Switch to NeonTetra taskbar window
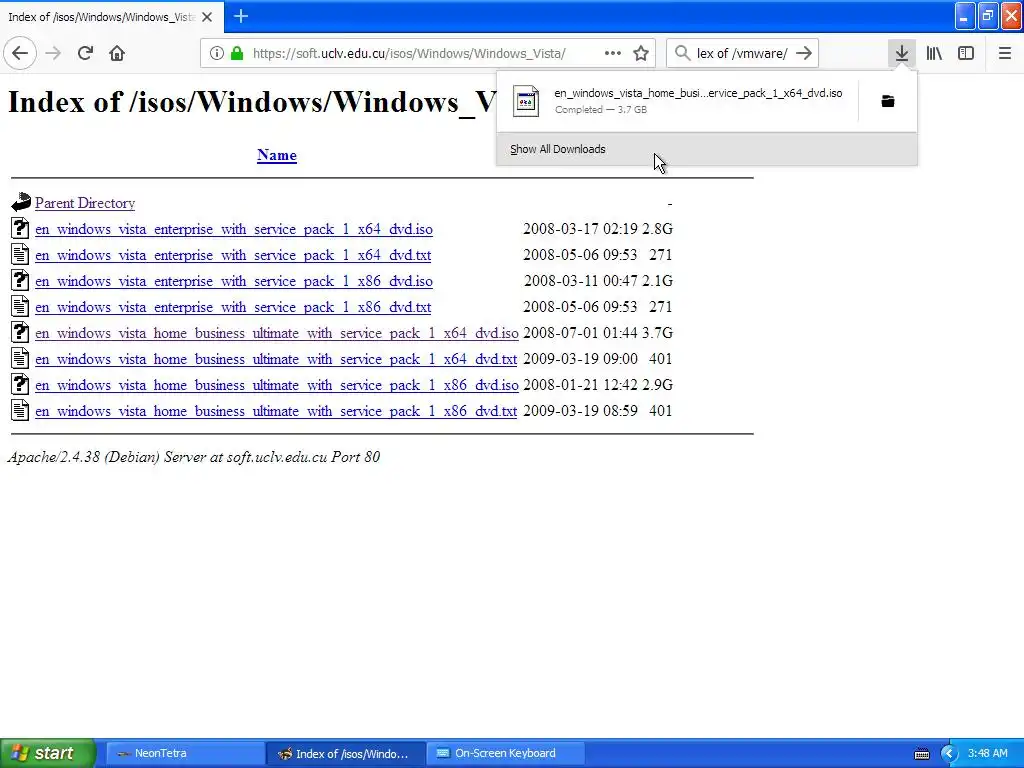This screenshot has width=1024, height=768. coord(185,753)
